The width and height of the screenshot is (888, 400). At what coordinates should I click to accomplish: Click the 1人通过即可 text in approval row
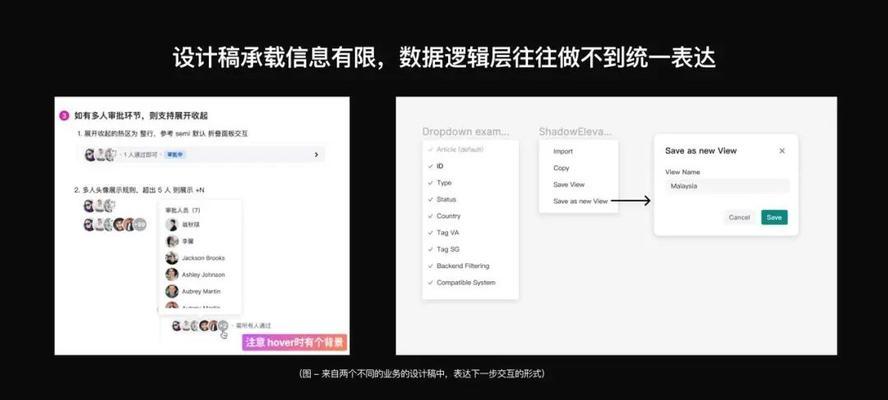(x=140, y=154)
